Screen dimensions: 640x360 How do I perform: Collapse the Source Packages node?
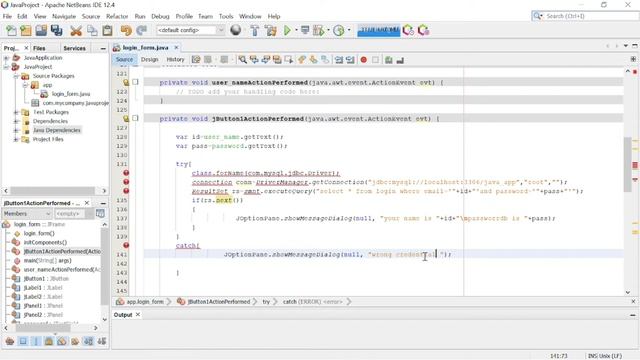pyautogui.click(x=16, y=76)
